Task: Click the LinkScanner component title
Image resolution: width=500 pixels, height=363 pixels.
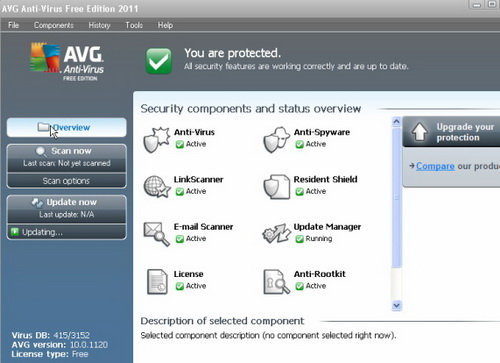Action: [198, 180]
